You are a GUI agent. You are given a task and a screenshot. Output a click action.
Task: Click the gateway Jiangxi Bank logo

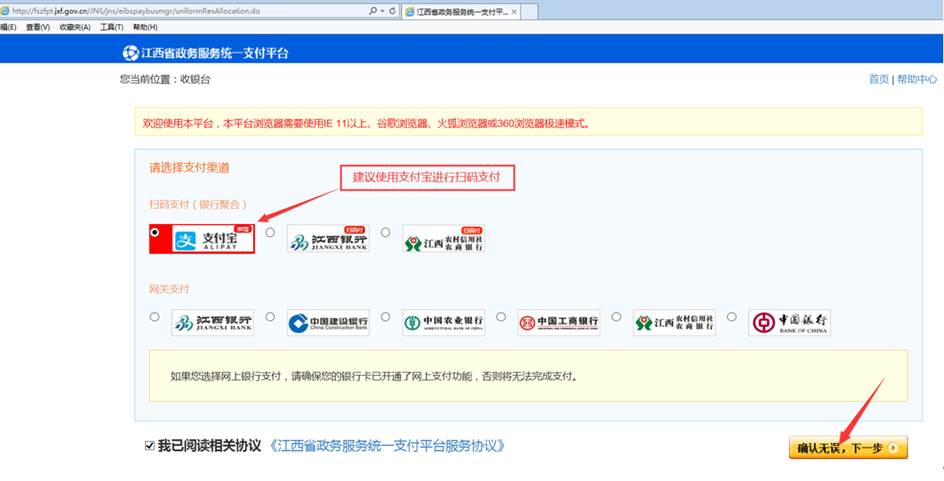point(212,322)
